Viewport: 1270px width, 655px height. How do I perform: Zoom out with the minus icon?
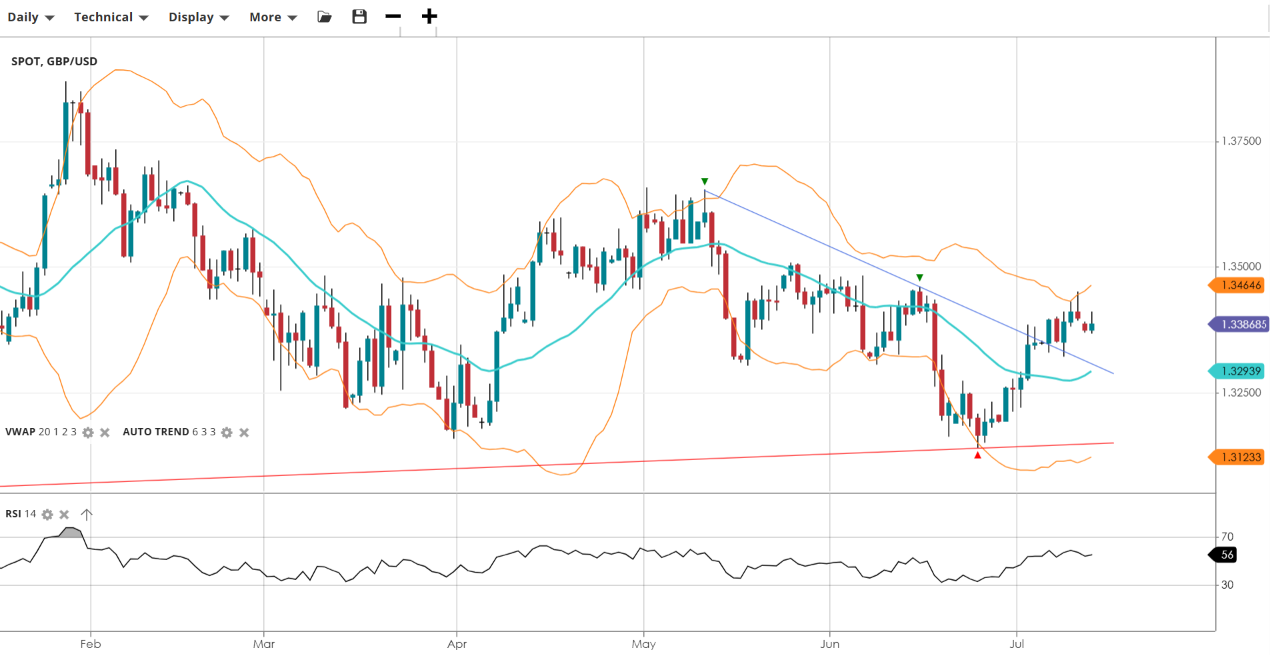[393, 17]
